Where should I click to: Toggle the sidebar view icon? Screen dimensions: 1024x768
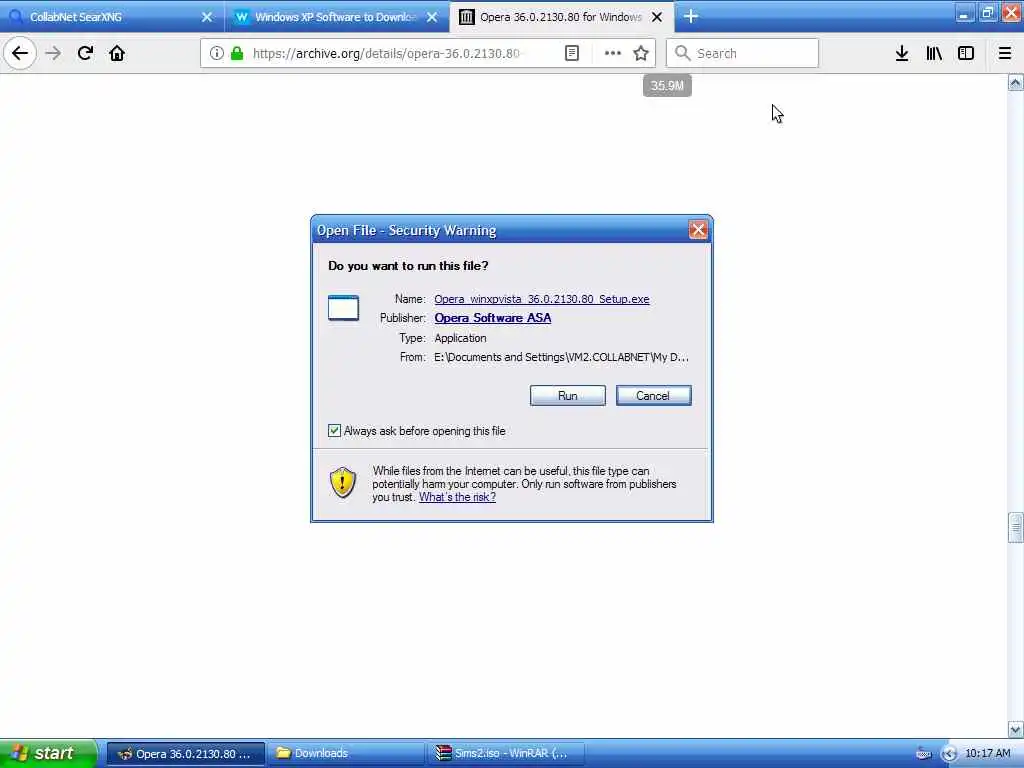[x=966, y=54]
